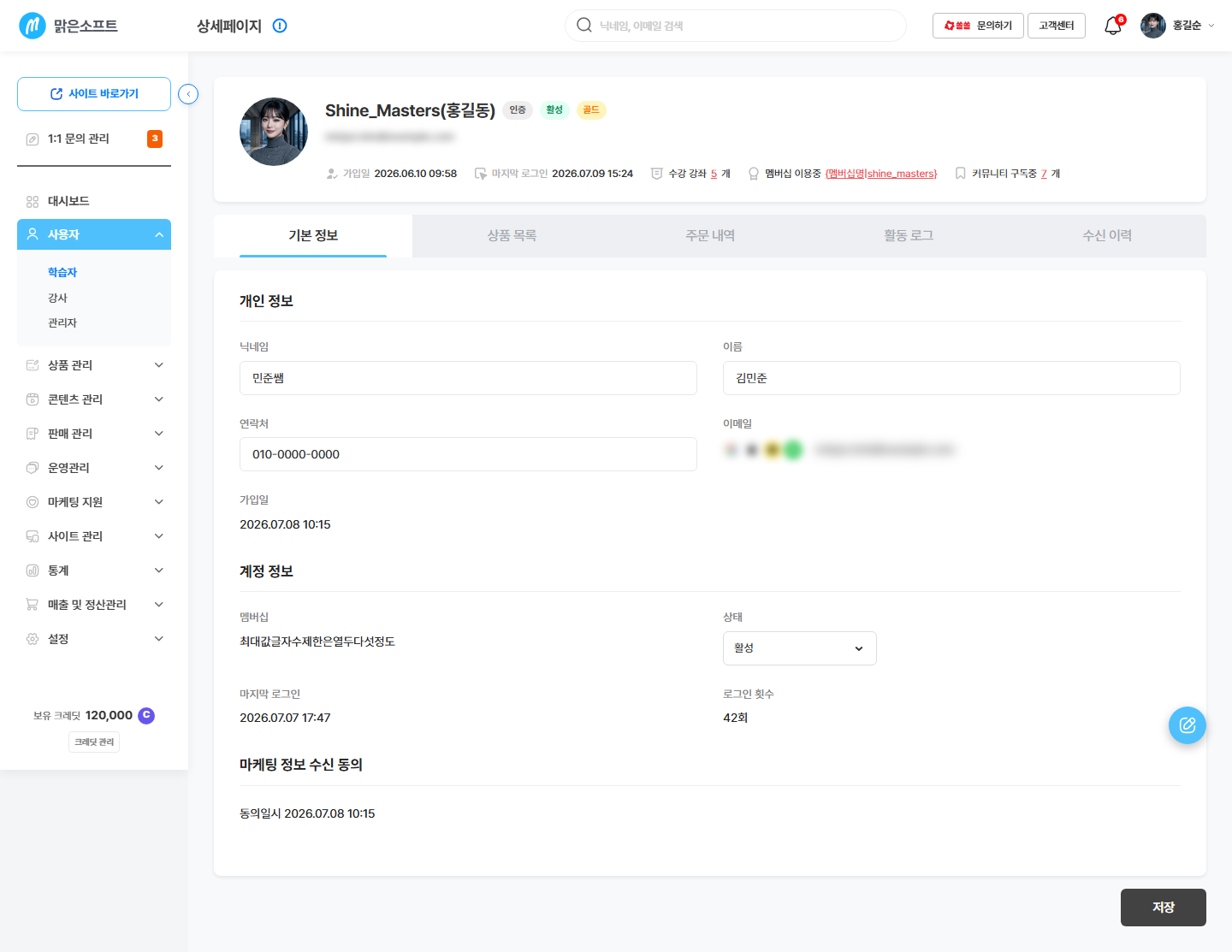Screen dimensions: 1232x952
Task: Click the 문의하기 button
Action: coord(978,26)
